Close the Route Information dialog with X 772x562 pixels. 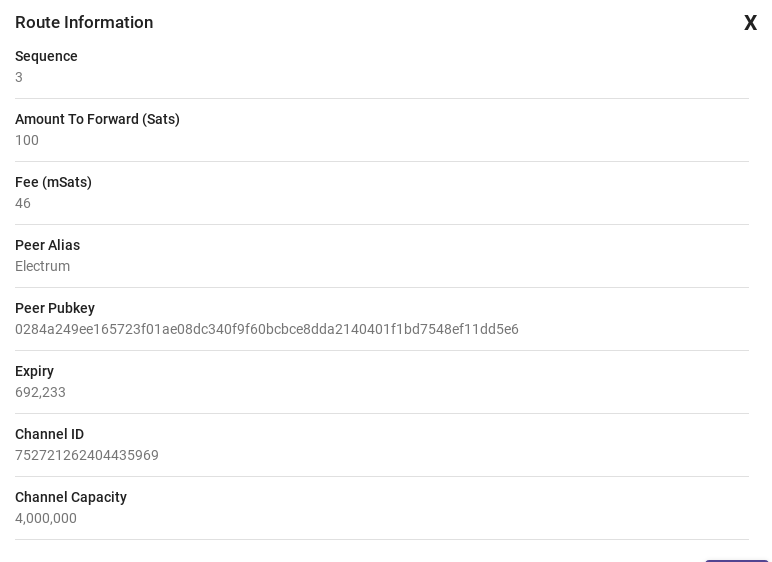750,23
